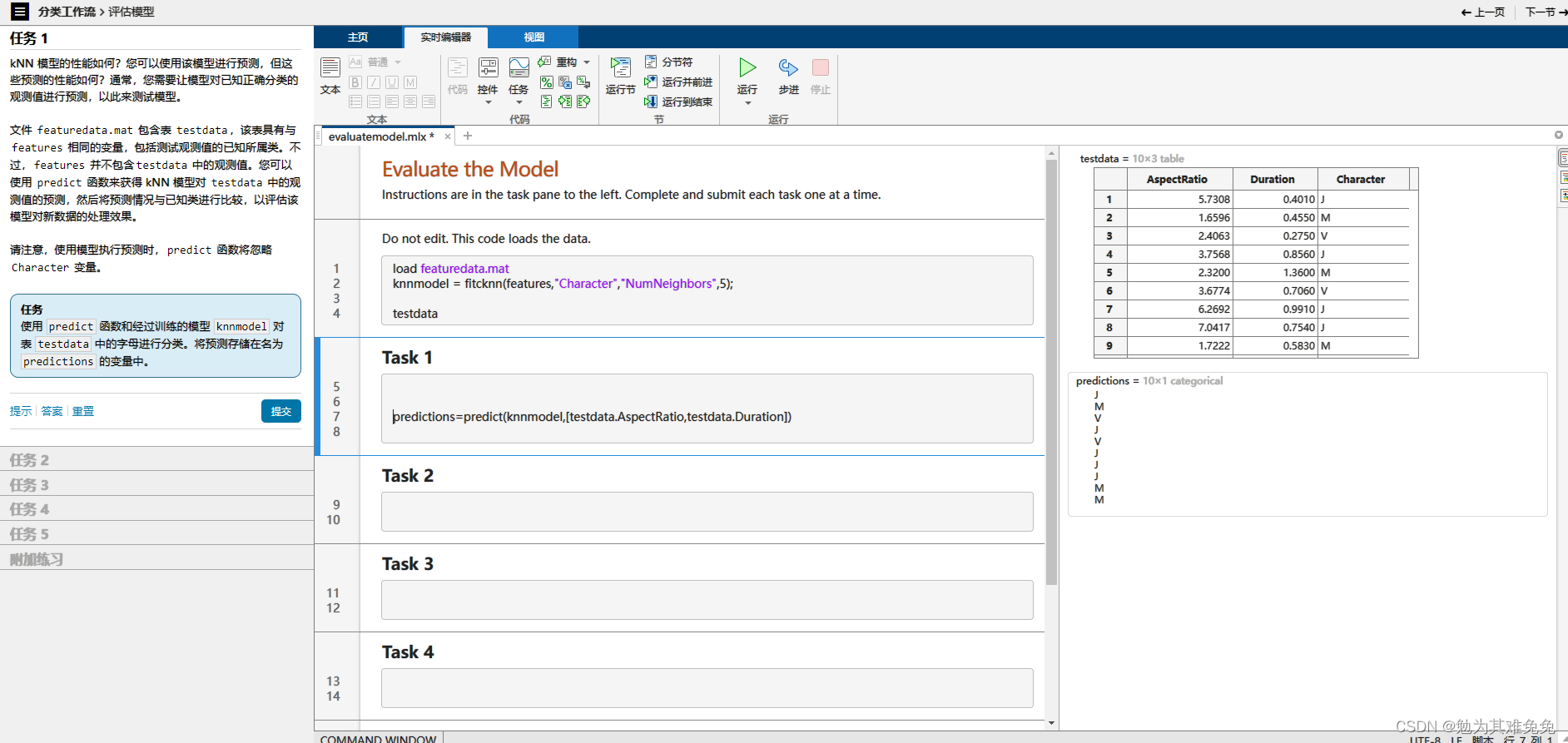Click the 运行节 (Run Section) icon
The image size is (1568, 743).
621,67
